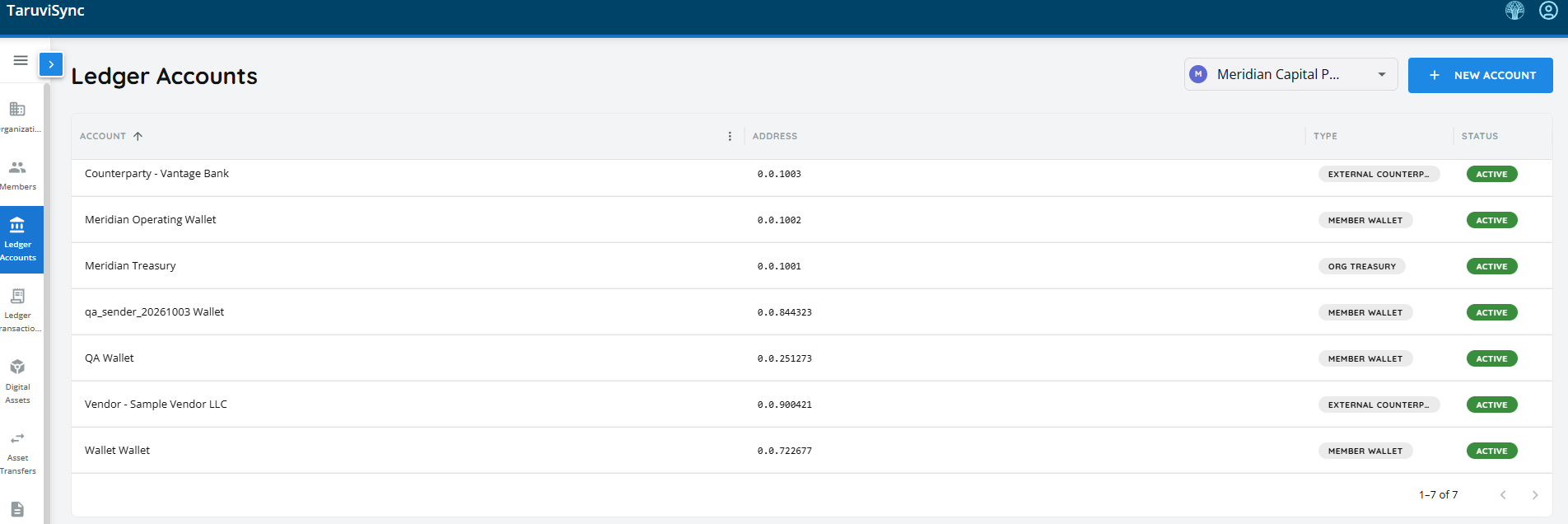Click the Member Wallet chip for QA Wallet

point(1365,358)
